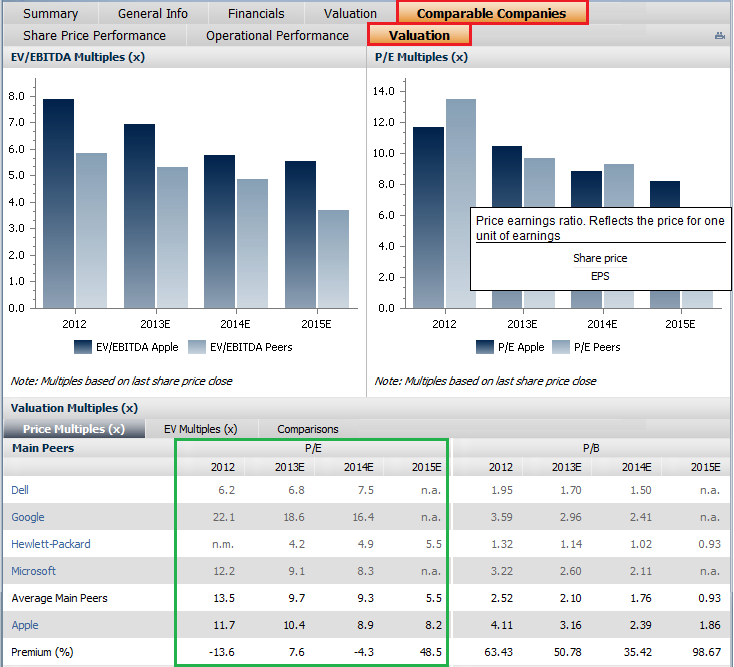The width and height of the screenshot is (734, 667).
Task: Click the 2013E EV/EBITDA Apple bar
Action: point(139,216)
